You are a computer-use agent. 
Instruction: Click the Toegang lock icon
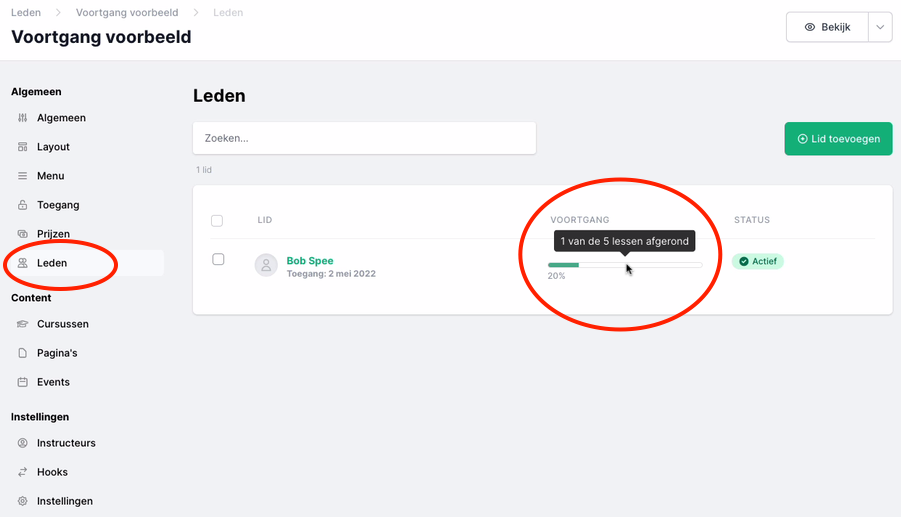[x=22, y=205]
